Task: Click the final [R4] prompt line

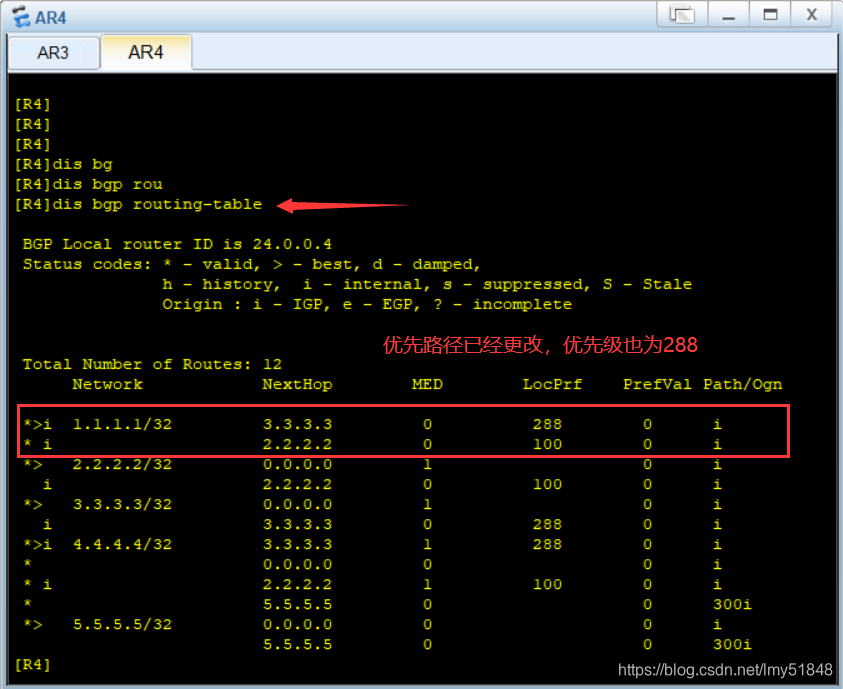Action: [33, 665]
